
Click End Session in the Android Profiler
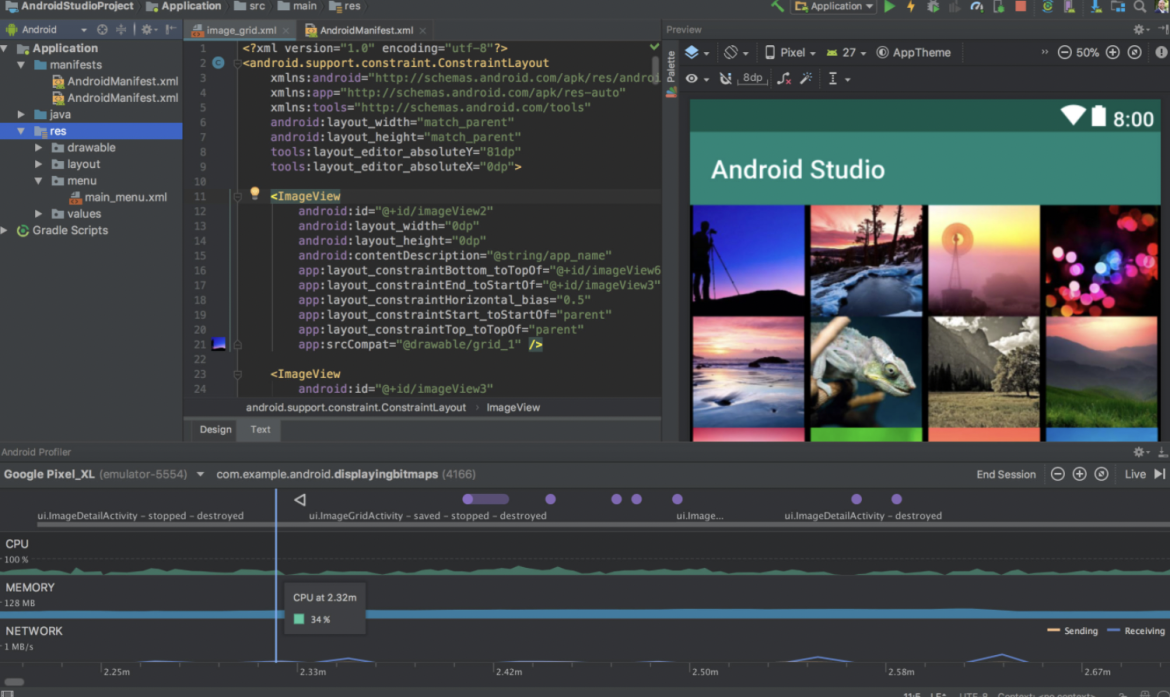[x=1006, y=473]
